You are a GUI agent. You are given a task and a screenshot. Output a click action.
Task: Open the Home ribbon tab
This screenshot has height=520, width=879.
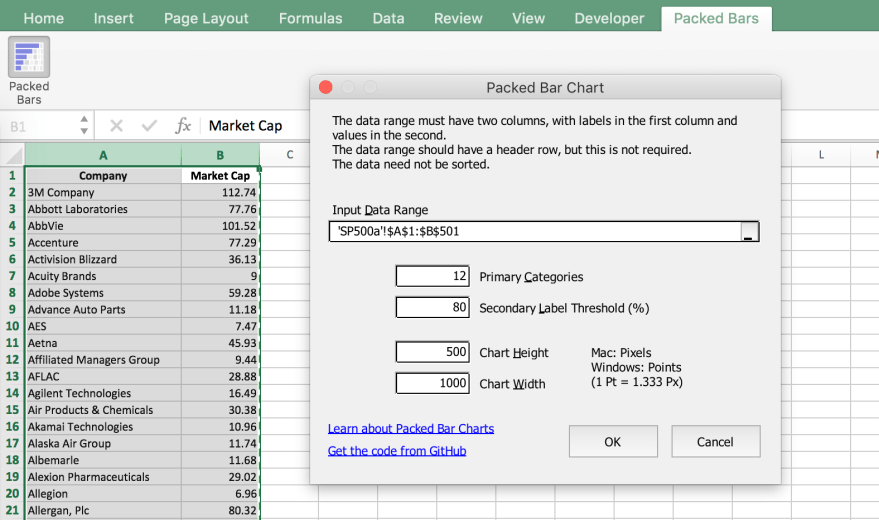tap(43, 18)
